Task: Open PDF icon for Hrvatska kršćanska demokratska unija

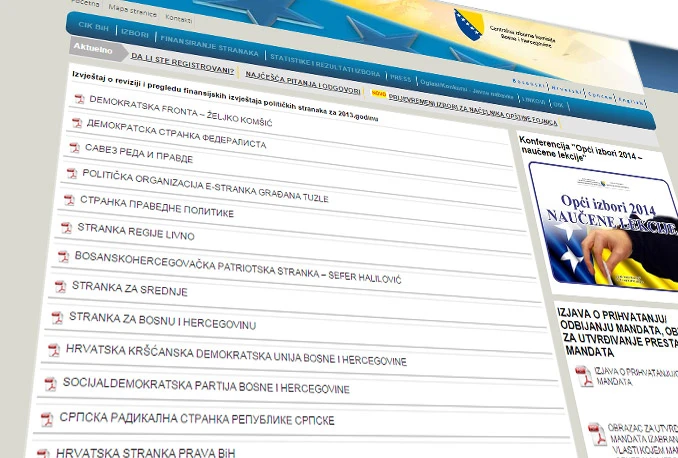Action: pyautogui.click(x=54, y=350)
